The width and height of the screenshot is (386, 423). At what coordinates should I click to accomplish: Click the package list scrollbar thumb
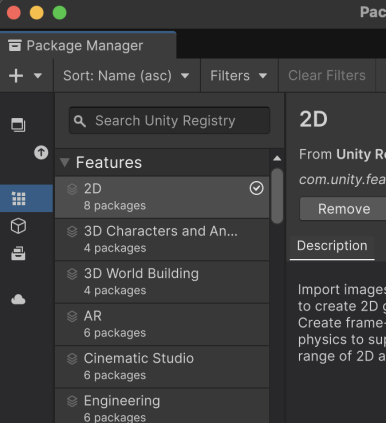[x=277, y=196]
